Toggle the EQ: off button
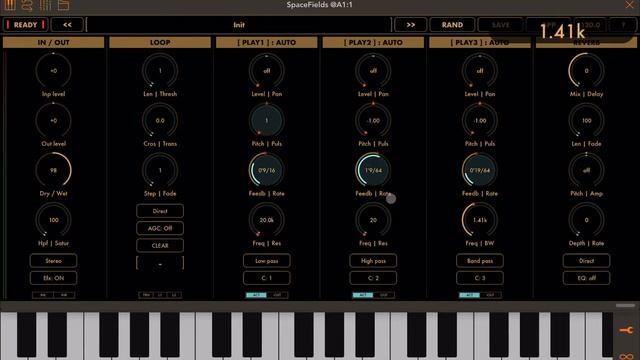Screen dimensions: 640x360 [586, 278]
